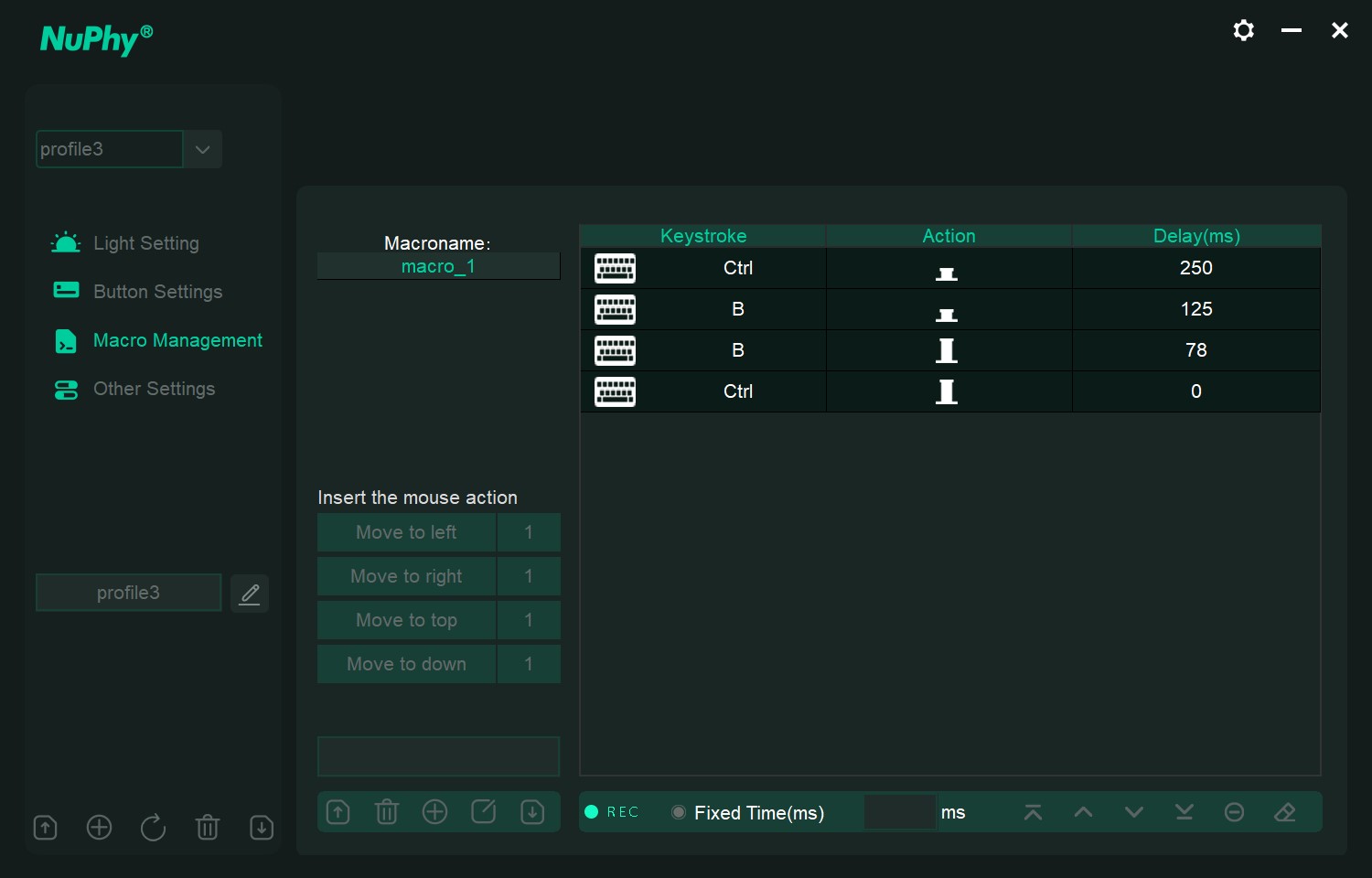
Task: Click Keystroke column header
Action: pyautogui.click(x=703, y=236)
